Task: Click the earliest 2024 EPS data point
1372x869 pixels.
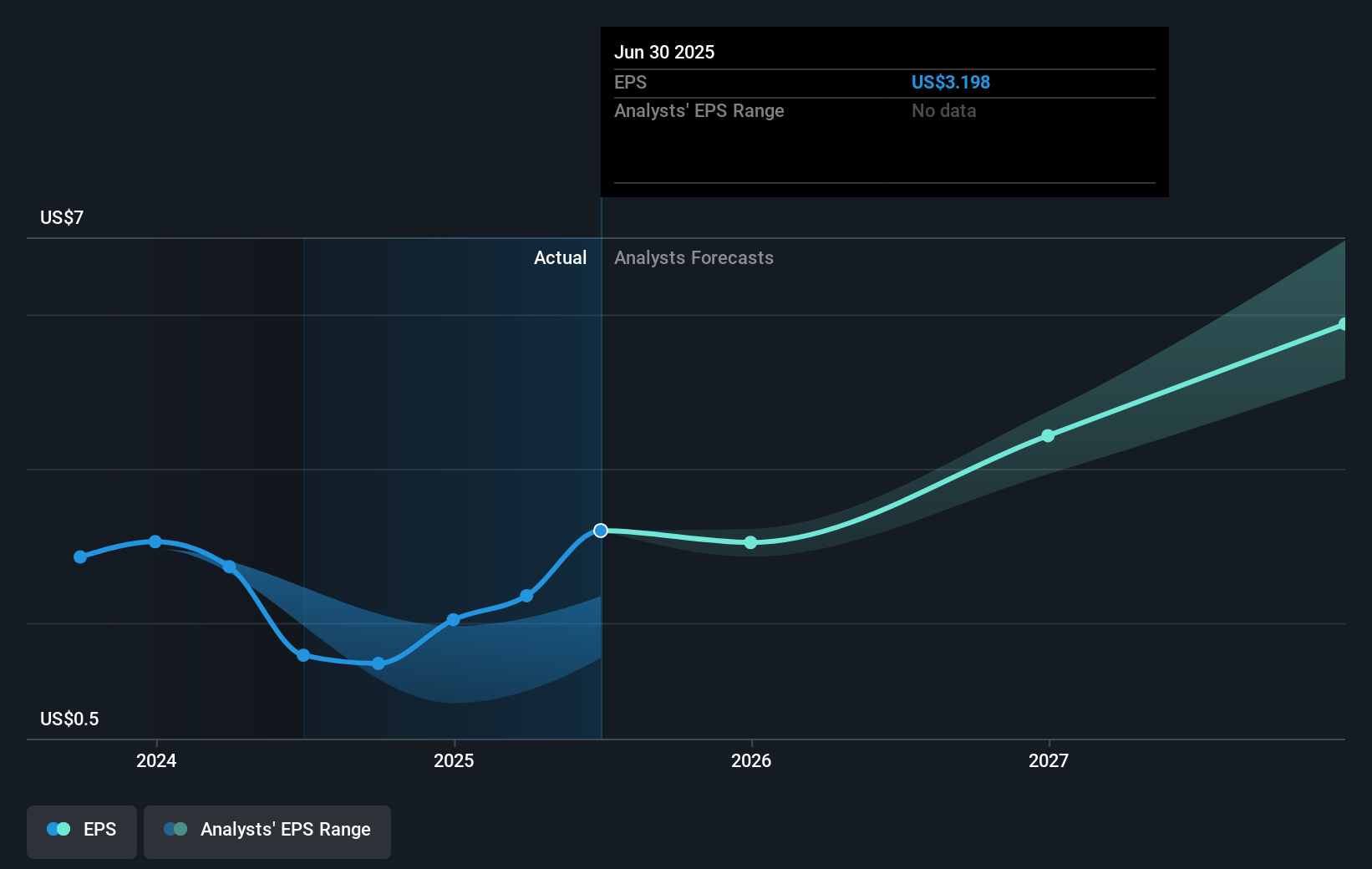Action: [79, 556]
